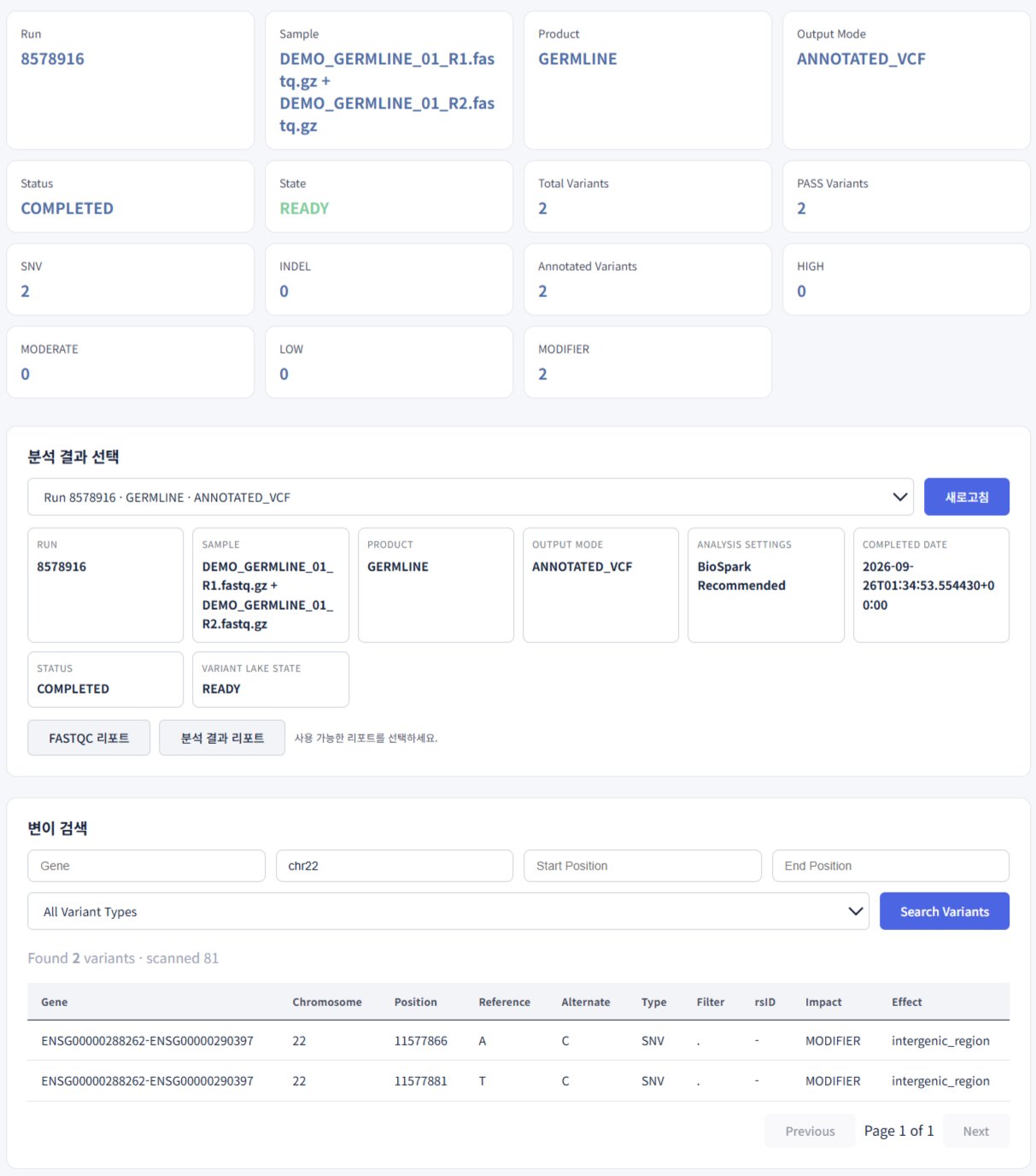The width and height of the screenshot is (1036, 1176).
Task: Click the ANNOTATED_VCF value in the top Output Mode card
Action: pos(861,59)
